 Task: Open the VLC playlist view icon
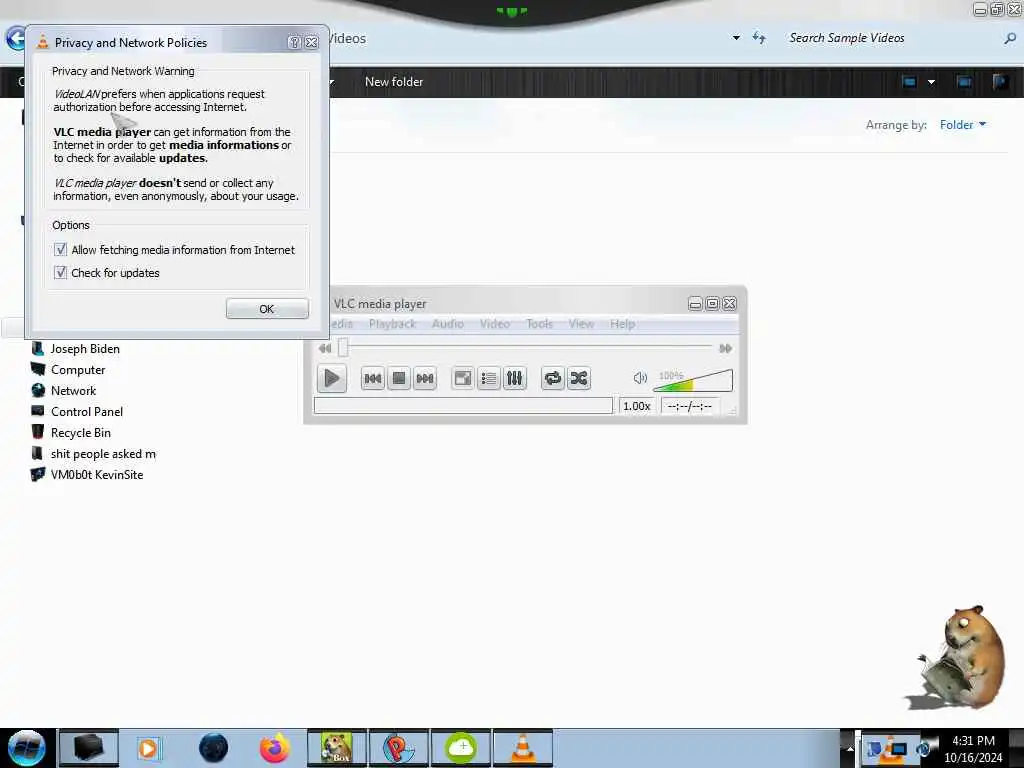(488, 378)
